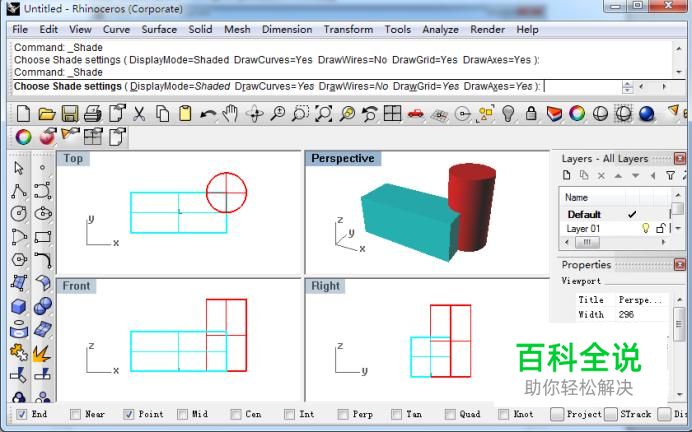
Task: Click the Filter funnel icon in Layers panel
Action: click(x=670, y=175)
